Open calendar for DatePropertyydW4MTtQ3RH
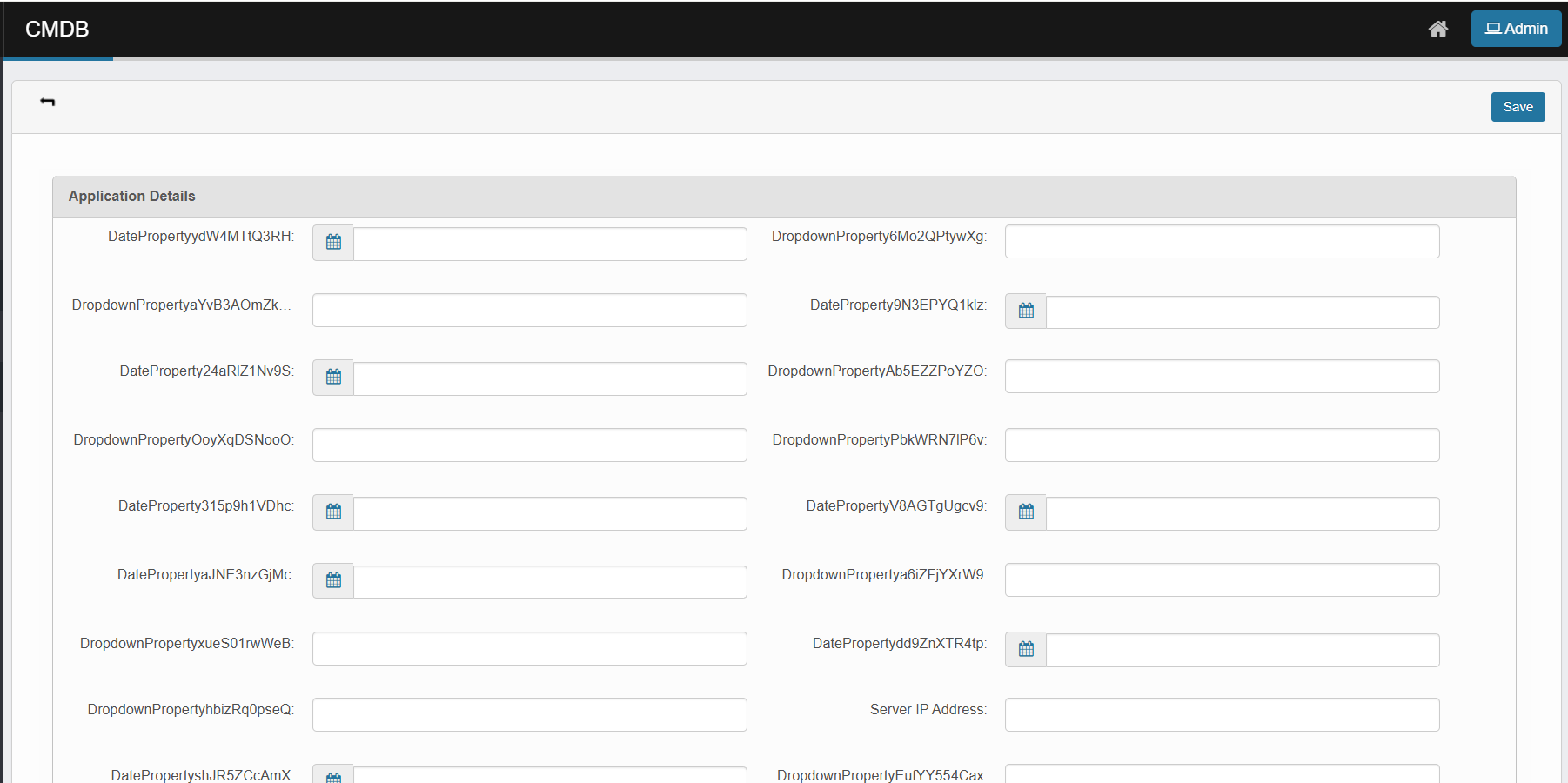 (x=333, y=243)
